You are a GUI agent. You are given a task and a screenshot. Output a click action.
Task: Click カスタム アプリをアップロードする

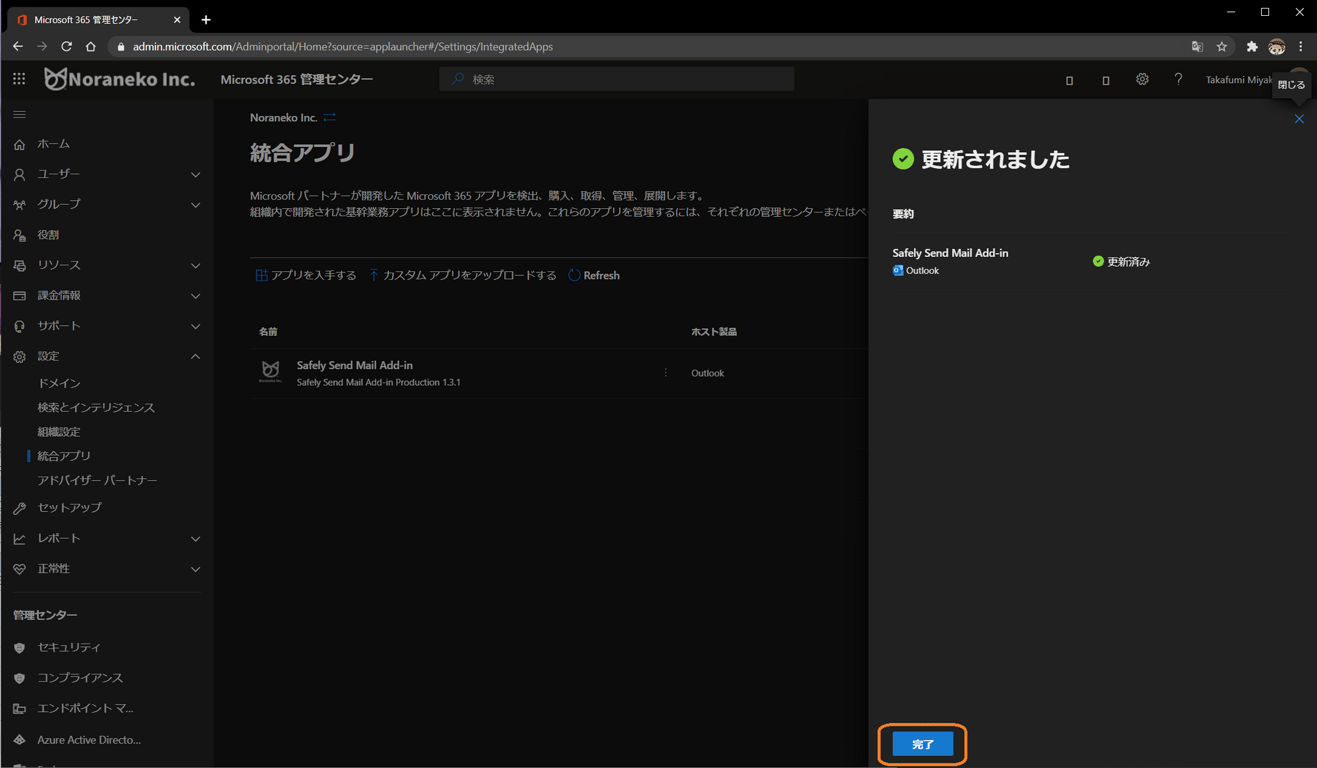(x=462, y=275)
